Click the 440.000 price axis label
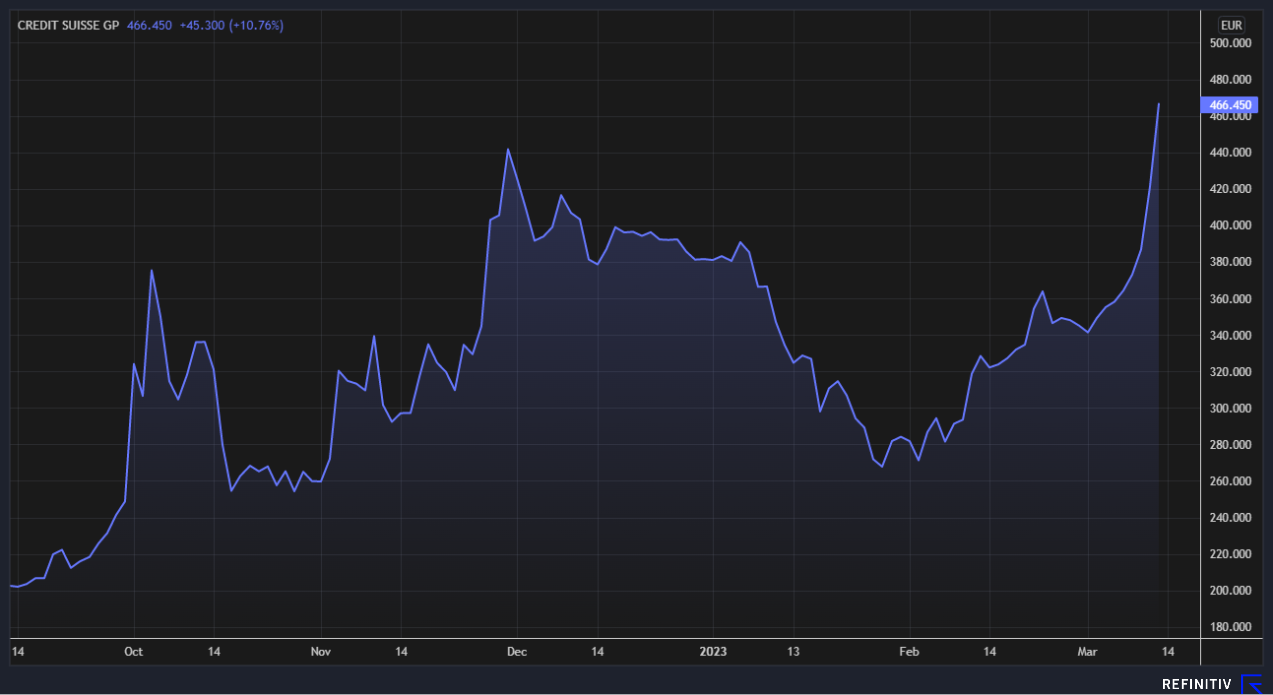This screenshot has height=695, width=1273. point(1230,153)
